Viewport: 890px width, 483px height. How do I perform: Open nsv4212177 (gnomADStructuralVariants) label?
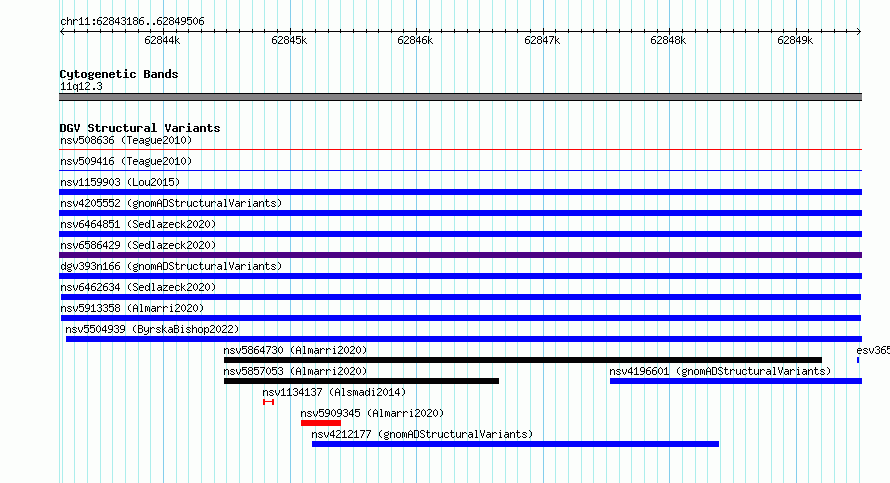[x=422, y=434]
